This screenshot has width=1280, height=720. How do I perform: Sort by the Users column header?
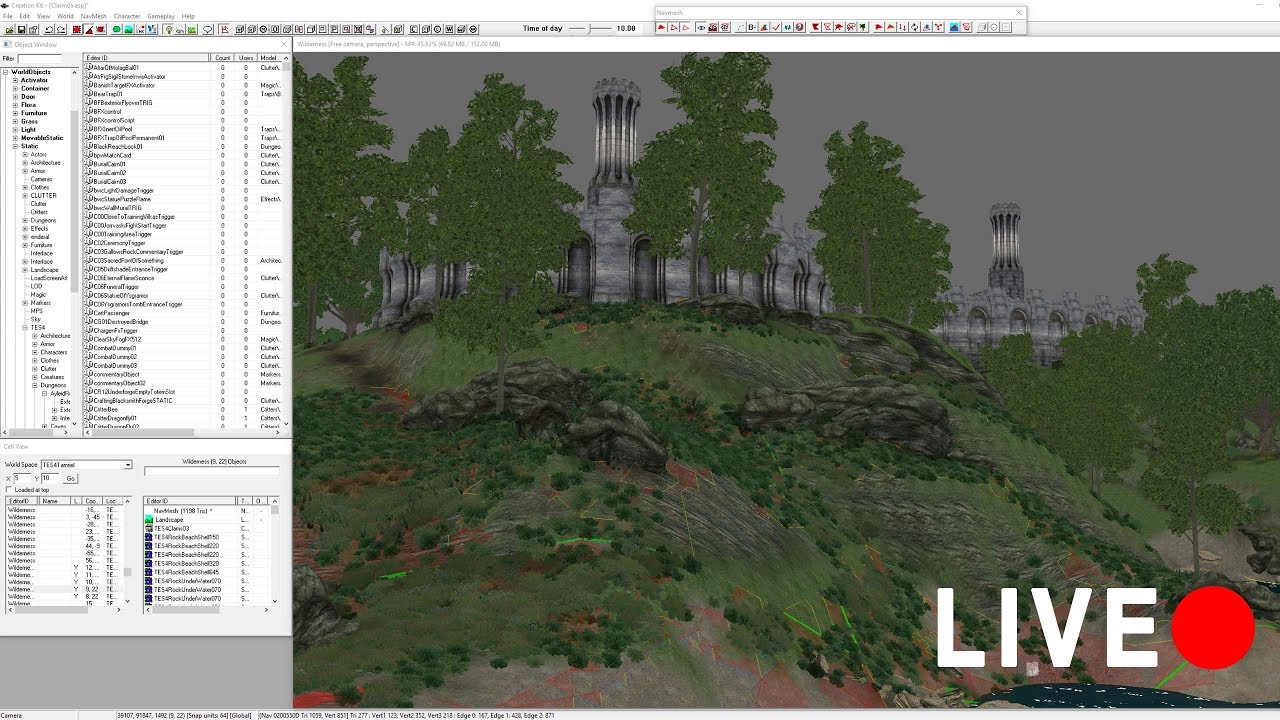pyautogui.click(x=246, y=58)
